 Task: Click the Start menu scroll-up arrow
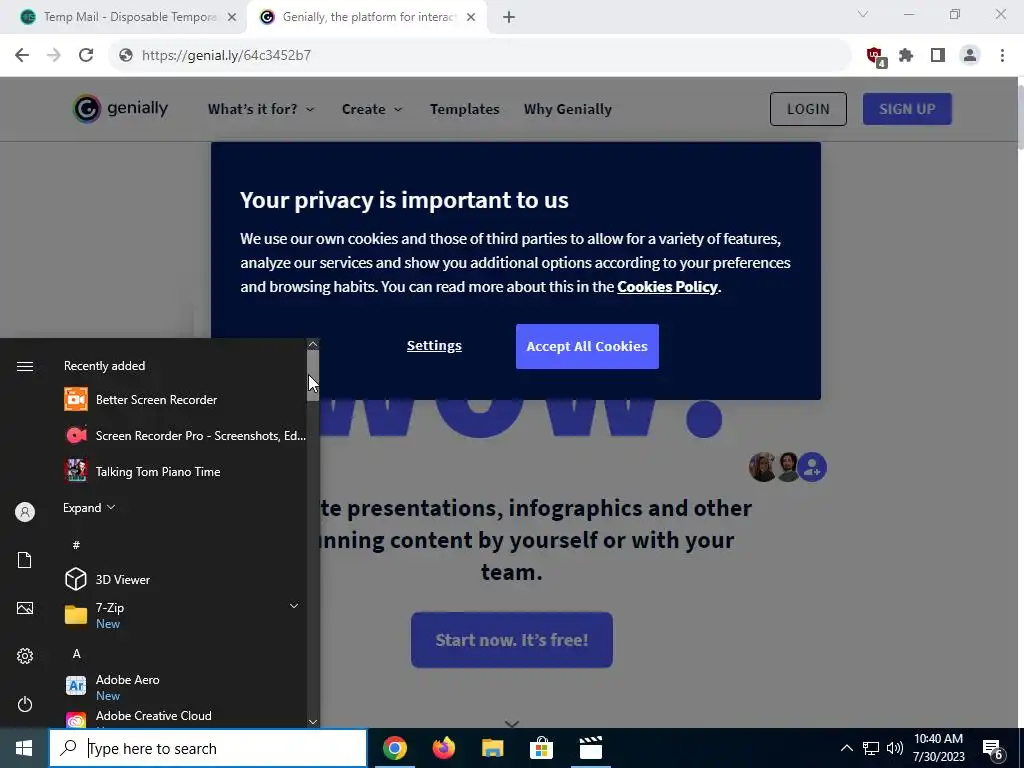313,344
